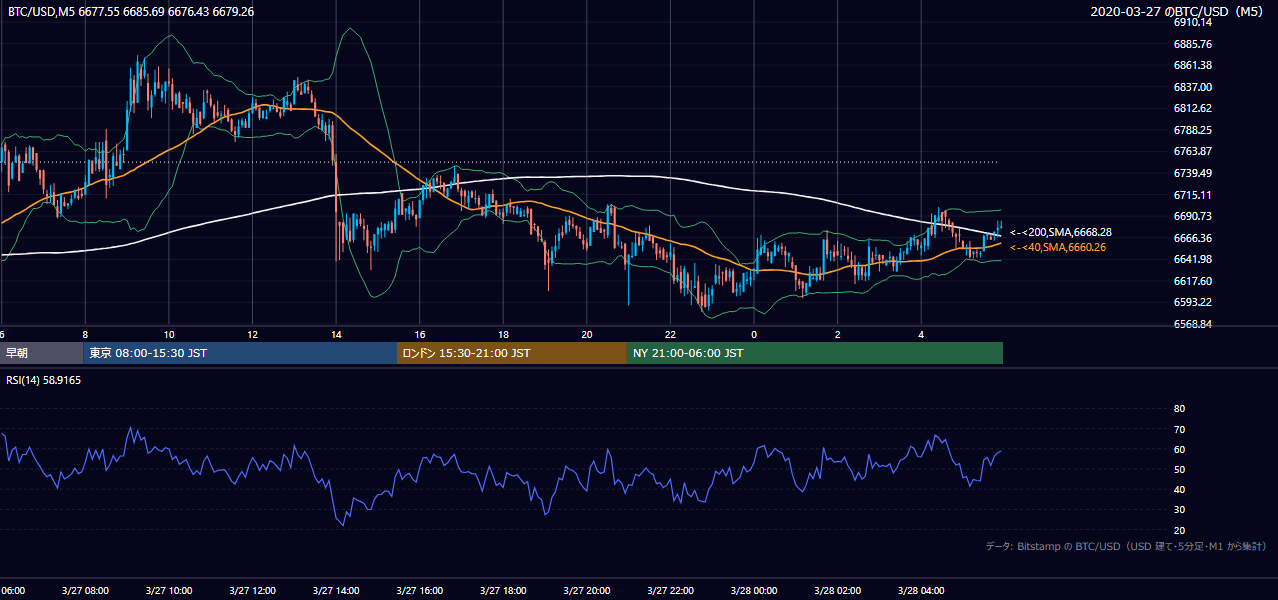Click price axis value 6763.87
Viewport: 1278px width, 600px height.
pyautogui.click(x=1192, y=151)
